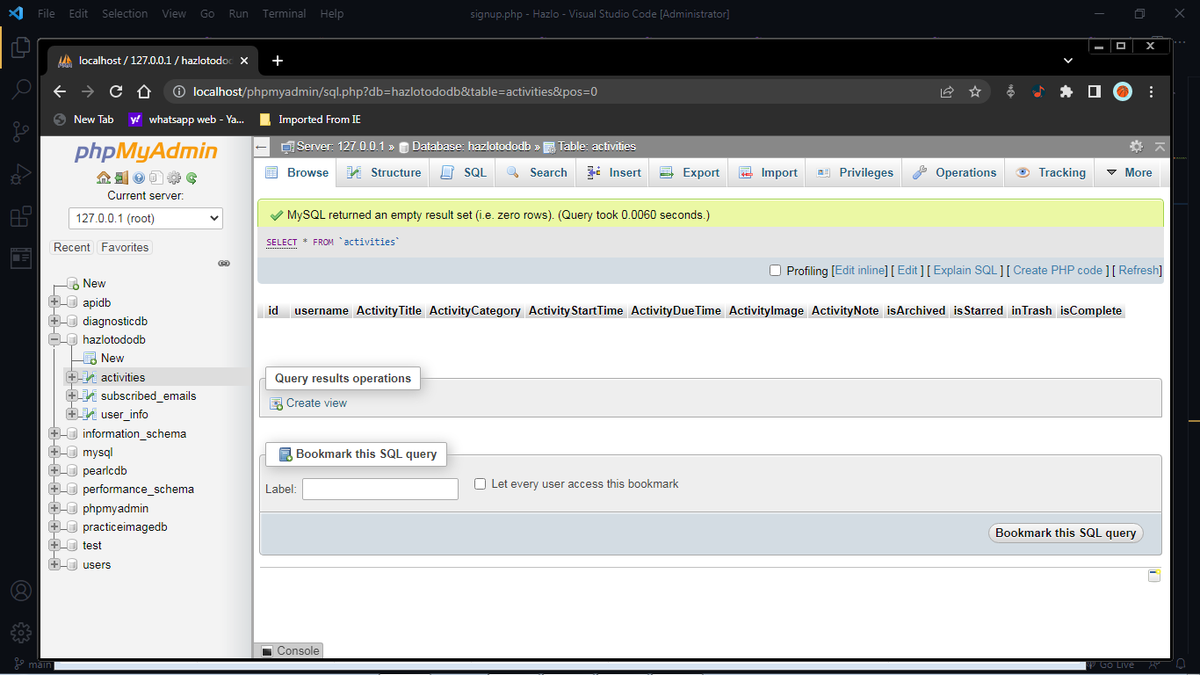Screen dimensions: 1200x675
Task: Click browser Home button
Action: coord(143,91)
